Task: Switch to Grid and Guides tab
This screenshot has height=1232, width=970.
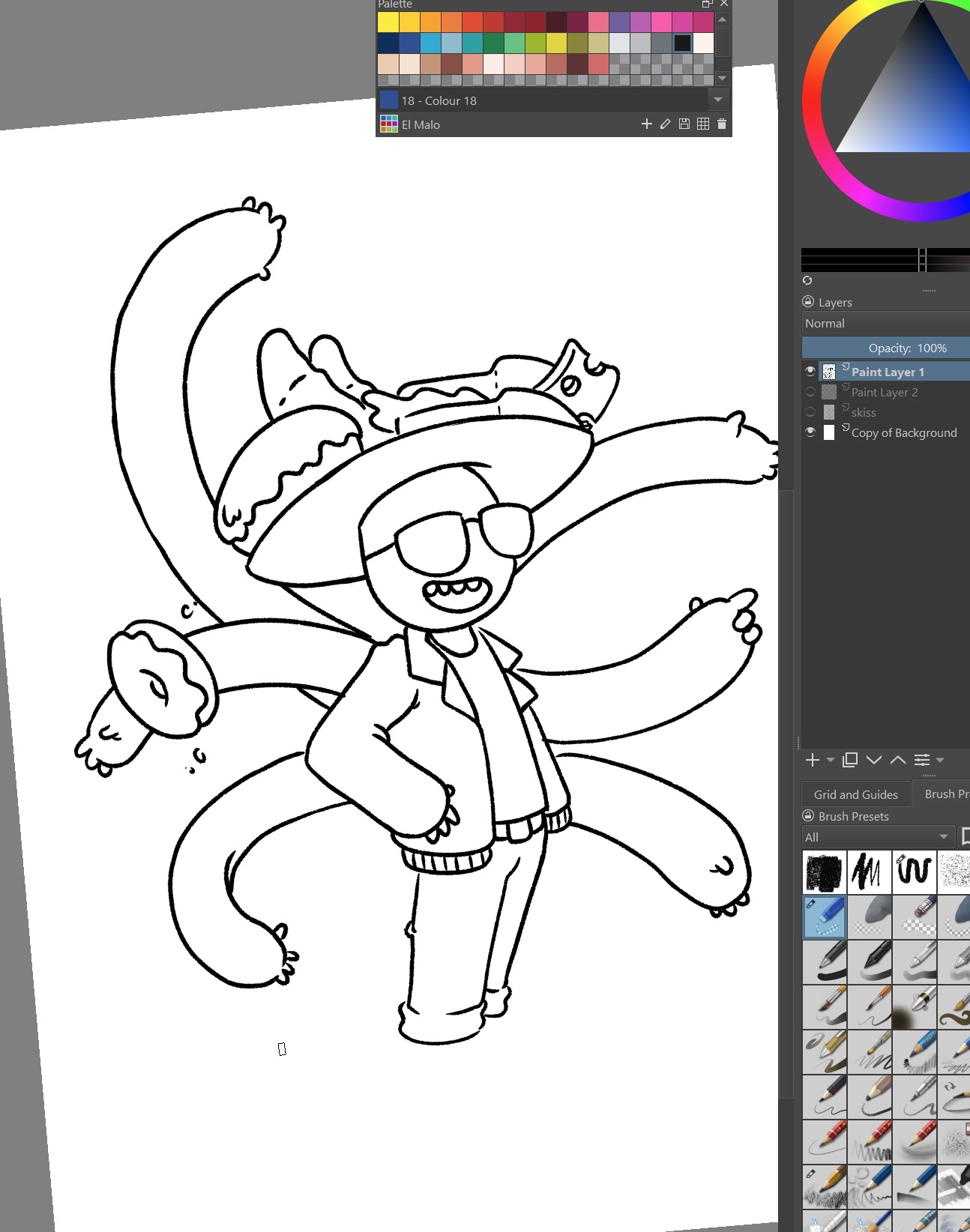Action: tap(855, 794)
